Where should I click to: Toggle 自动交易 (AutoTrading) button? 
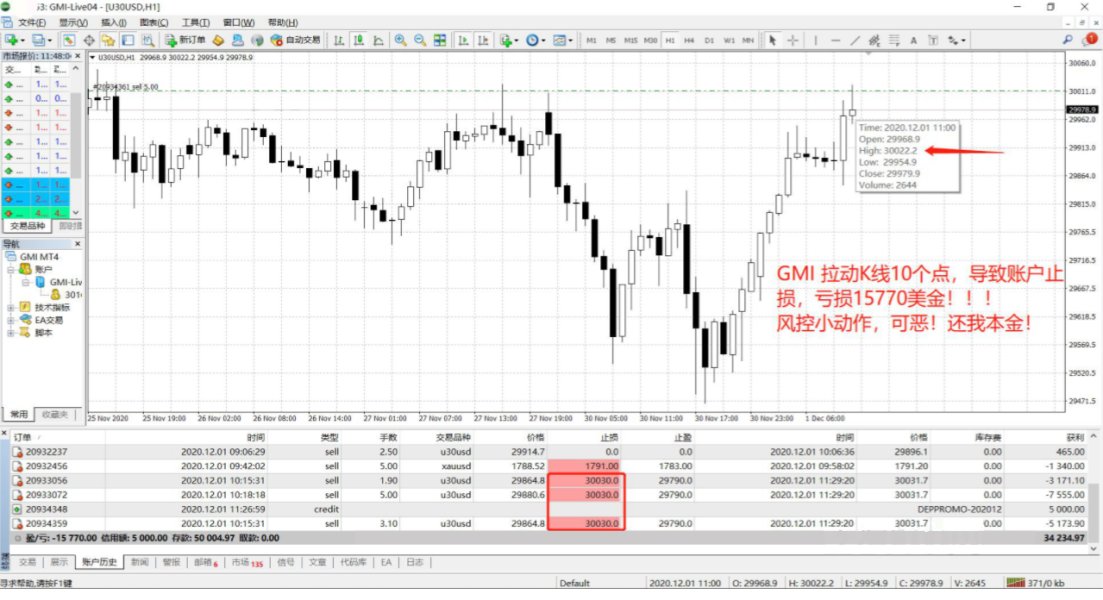tap(295, 40)
